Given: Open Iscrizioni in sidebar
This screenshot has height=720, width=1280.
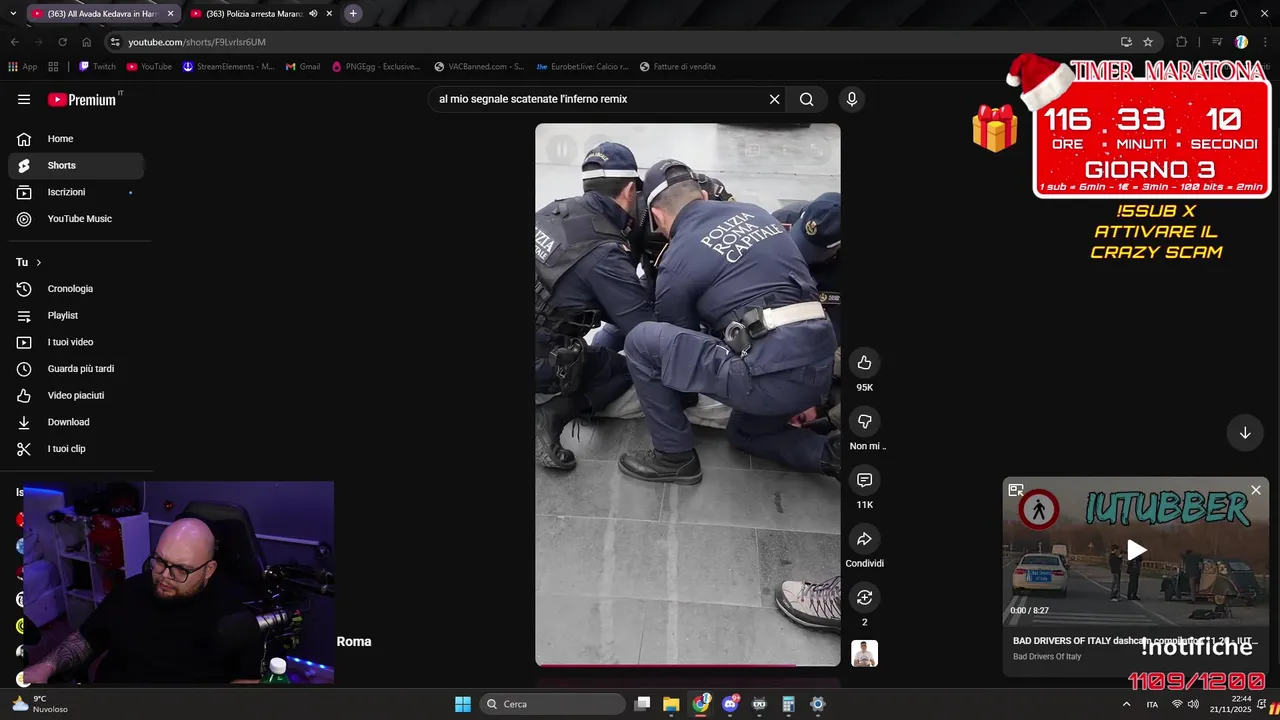Looking at the screenshot, I should (x=76, y=192).
